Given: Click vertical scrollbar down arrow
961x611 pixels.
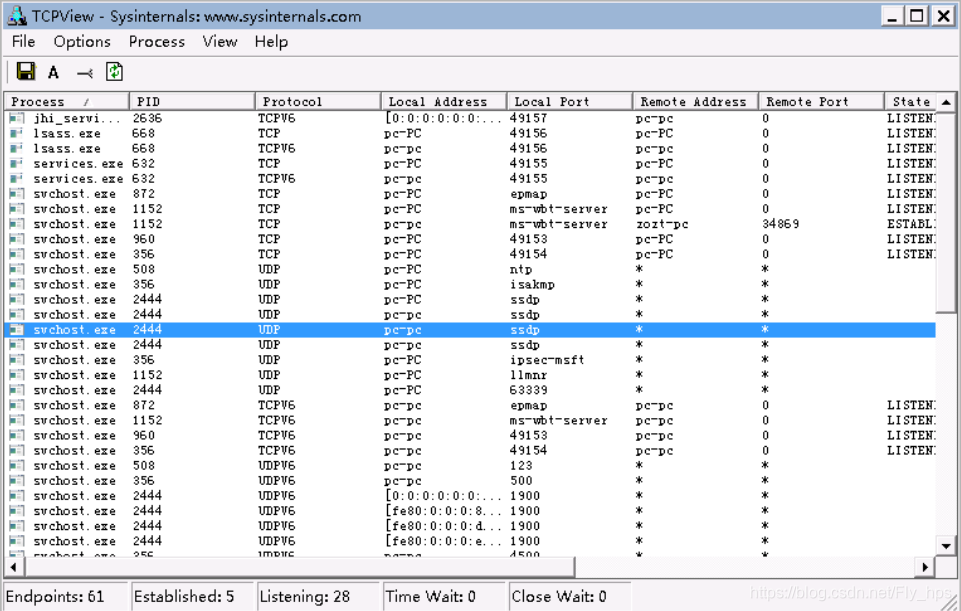Looking at the screenshot, I should point(946,545).
